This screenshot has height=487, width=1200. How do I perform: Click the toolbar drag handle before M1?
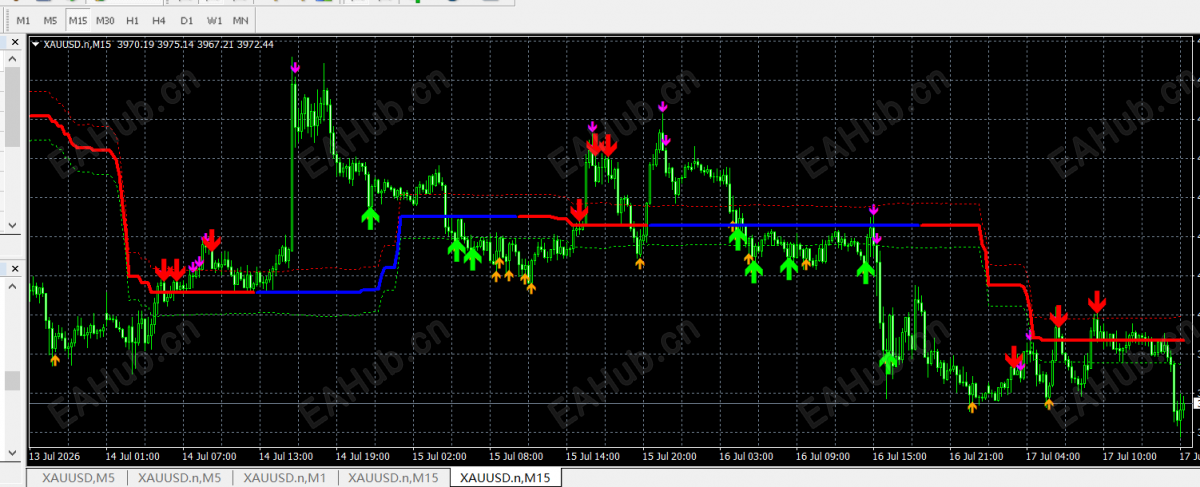tap(6, 20)
